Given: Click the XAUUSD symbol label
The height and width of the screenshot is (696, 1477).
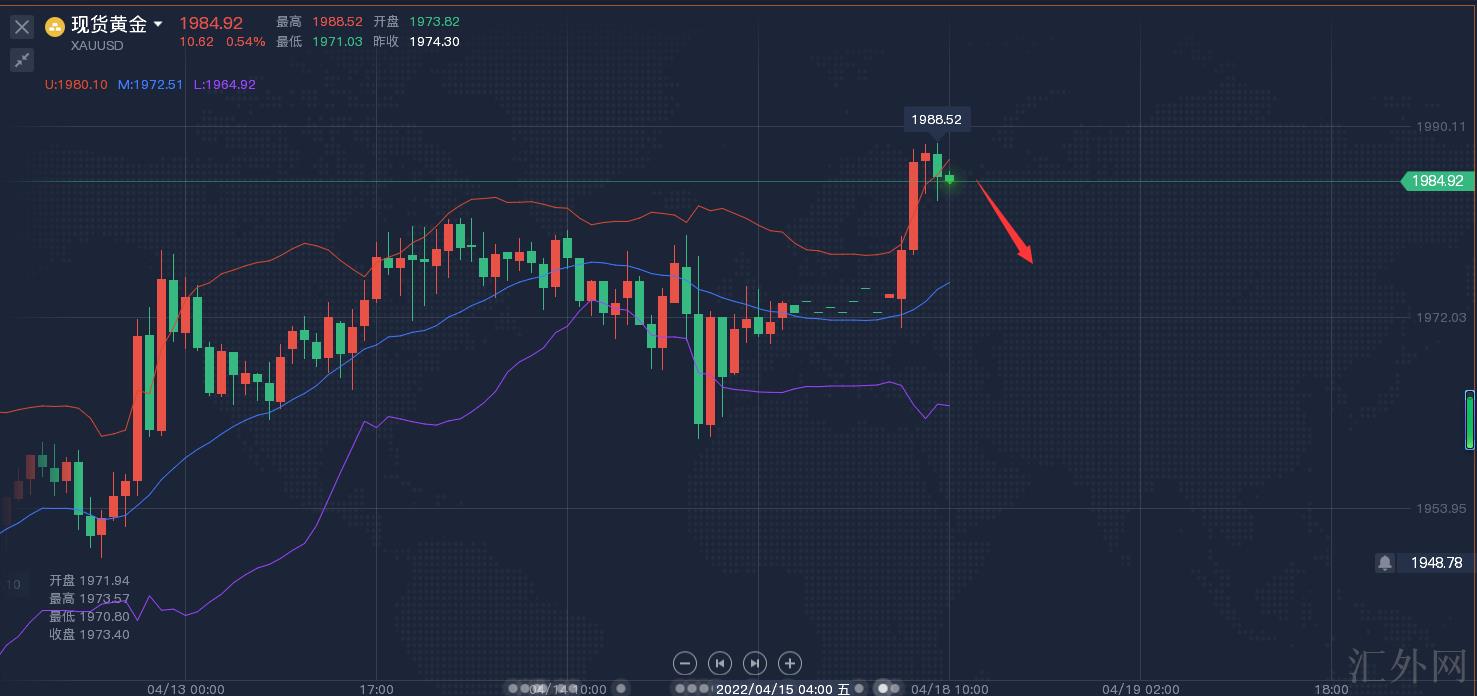Looking at the screenshot, I should [x=98, y=45].
